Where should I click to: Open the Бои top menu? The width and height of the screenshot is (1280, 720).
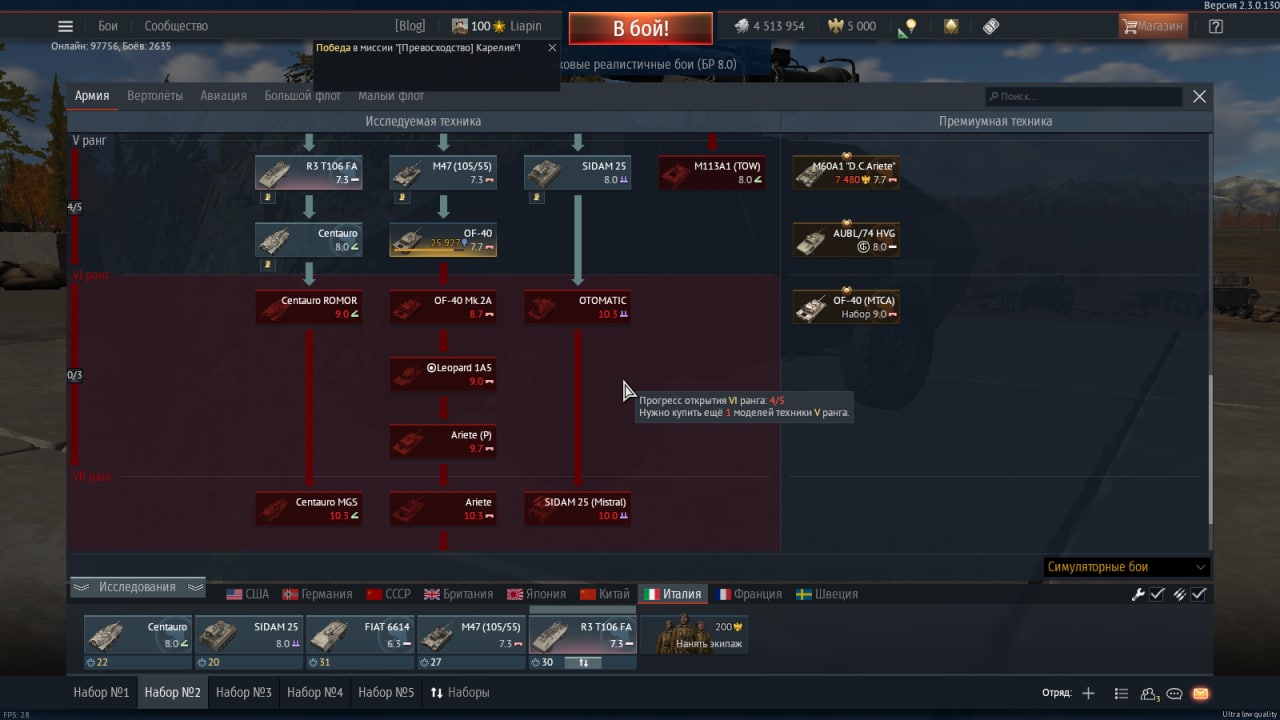coord(108,26)
